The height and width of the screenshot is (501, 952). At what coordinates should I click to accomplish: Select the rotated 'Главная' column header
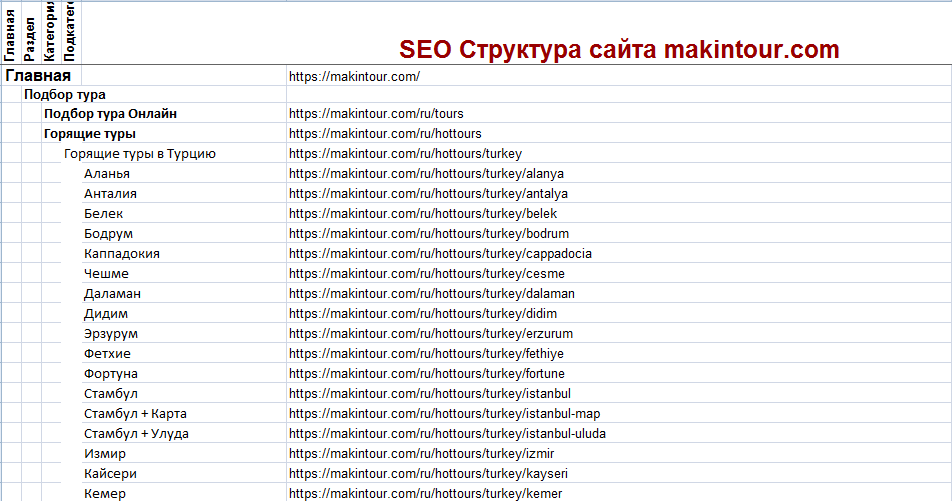[10, 32]
